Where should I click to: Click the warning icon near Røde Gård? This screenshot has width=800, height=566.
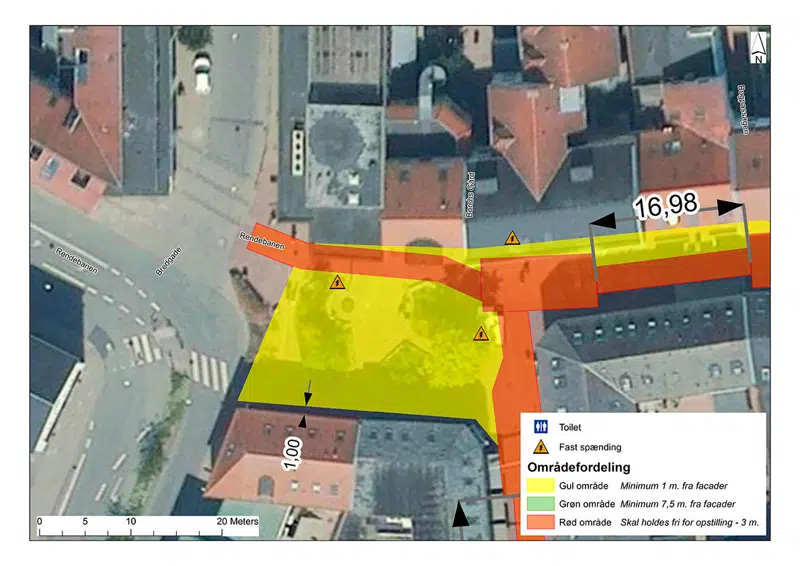(512, 238)
